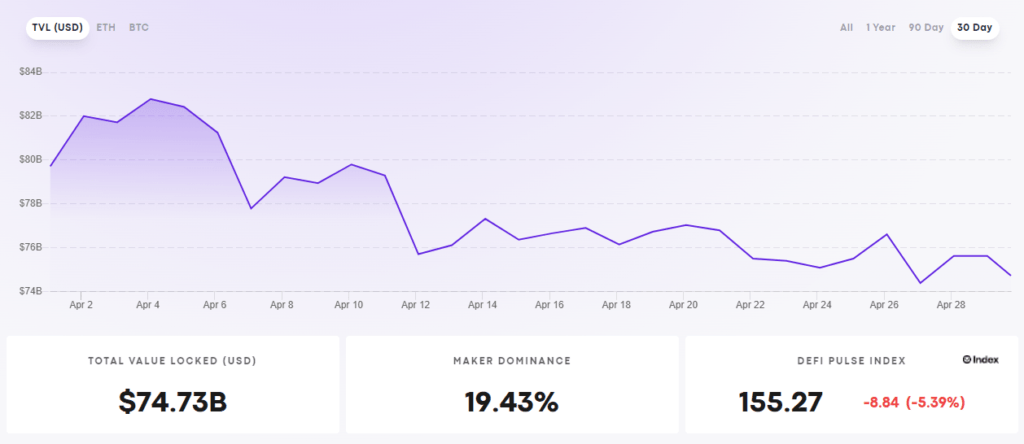Click the $74.73B total value locked figure
The height and width of the screenshot is (444, 1024).
coord(172,402)
